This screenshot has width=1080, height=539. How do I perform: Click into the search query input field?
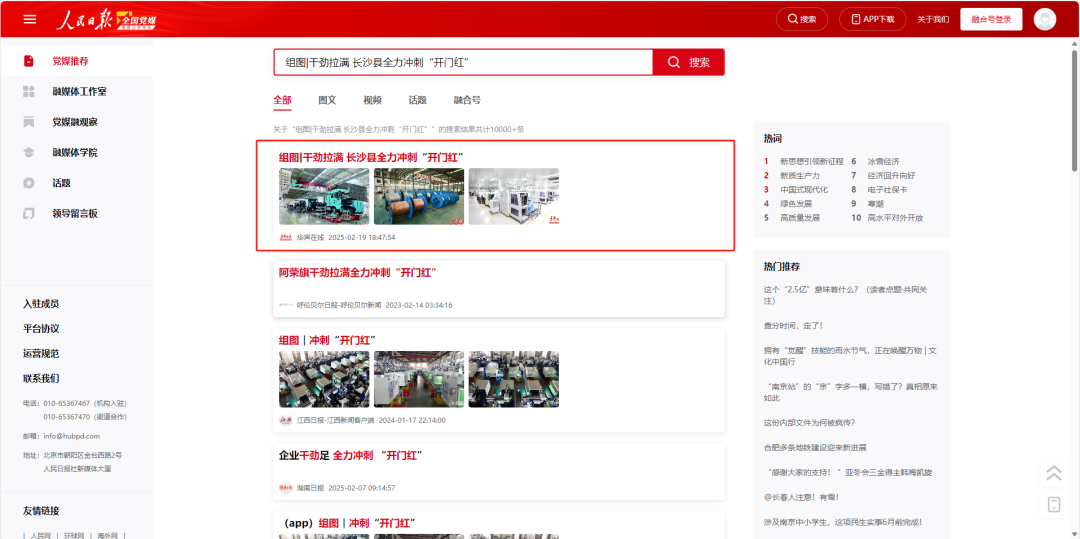pos(463,62)
